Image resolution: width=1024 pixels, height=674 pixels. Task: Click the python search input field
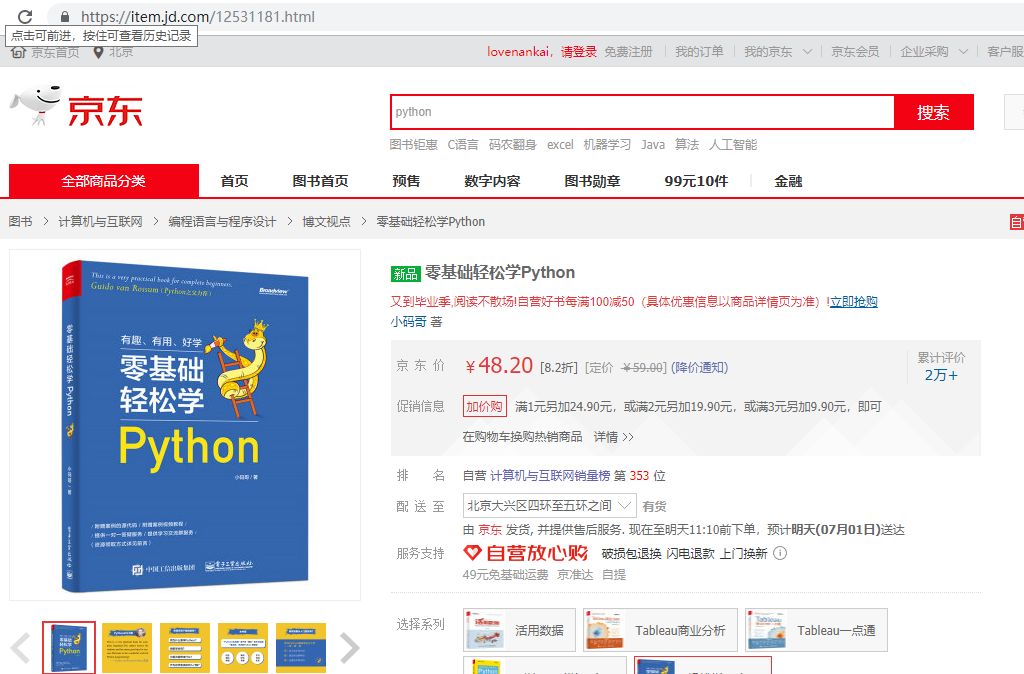tap(643, 112)
